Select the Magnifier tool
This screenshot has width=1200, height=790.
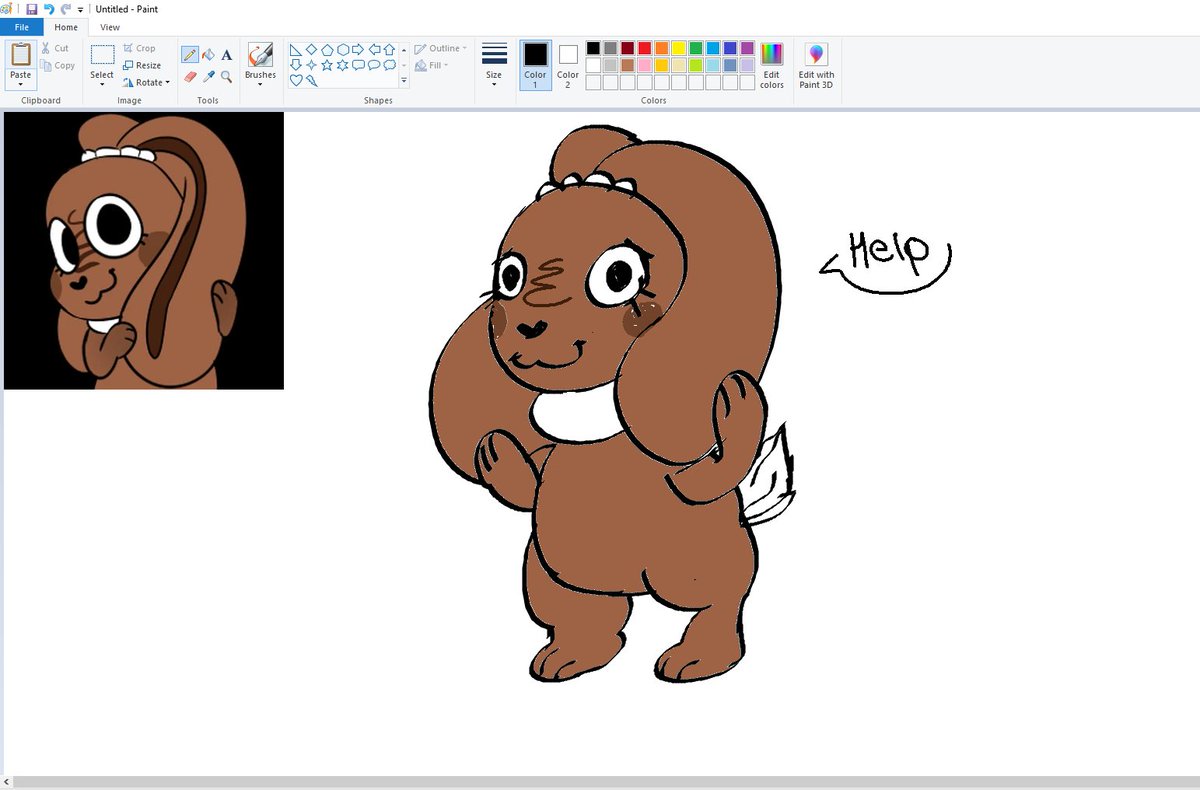(x=227, y=76)
